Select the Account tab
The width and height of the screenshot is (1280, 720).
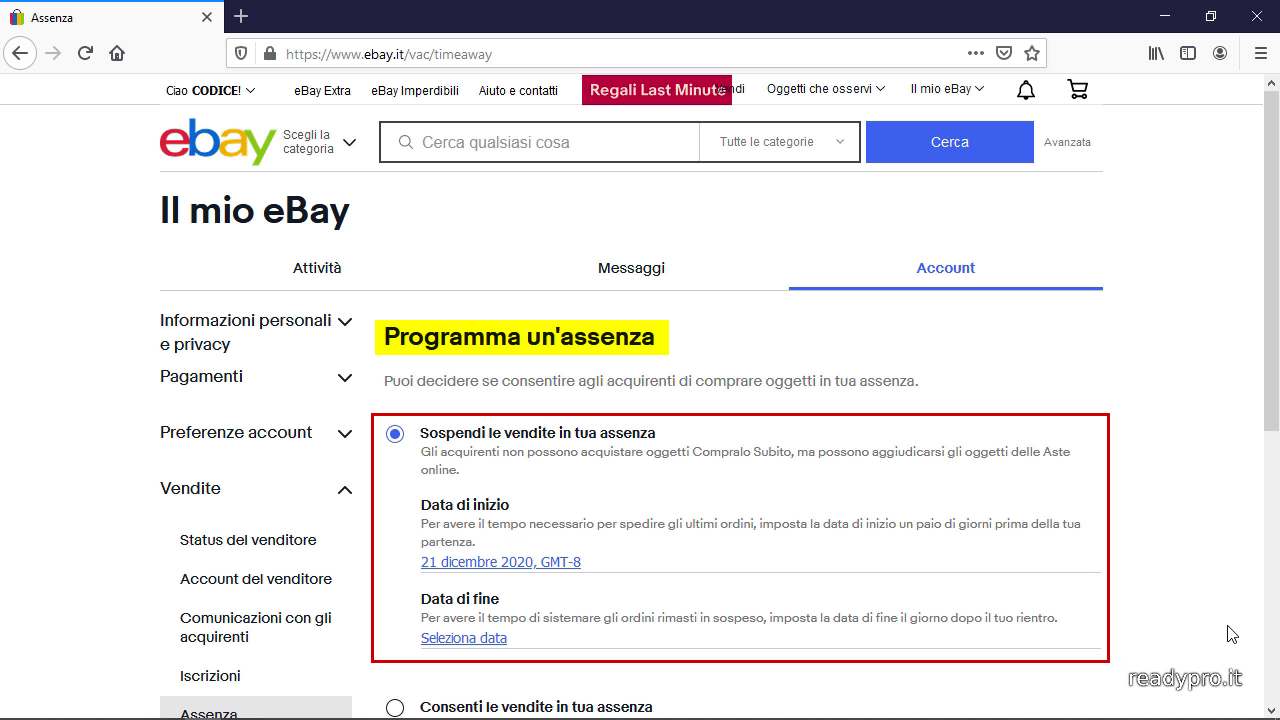pyautogui.click(x=946, y=268)
